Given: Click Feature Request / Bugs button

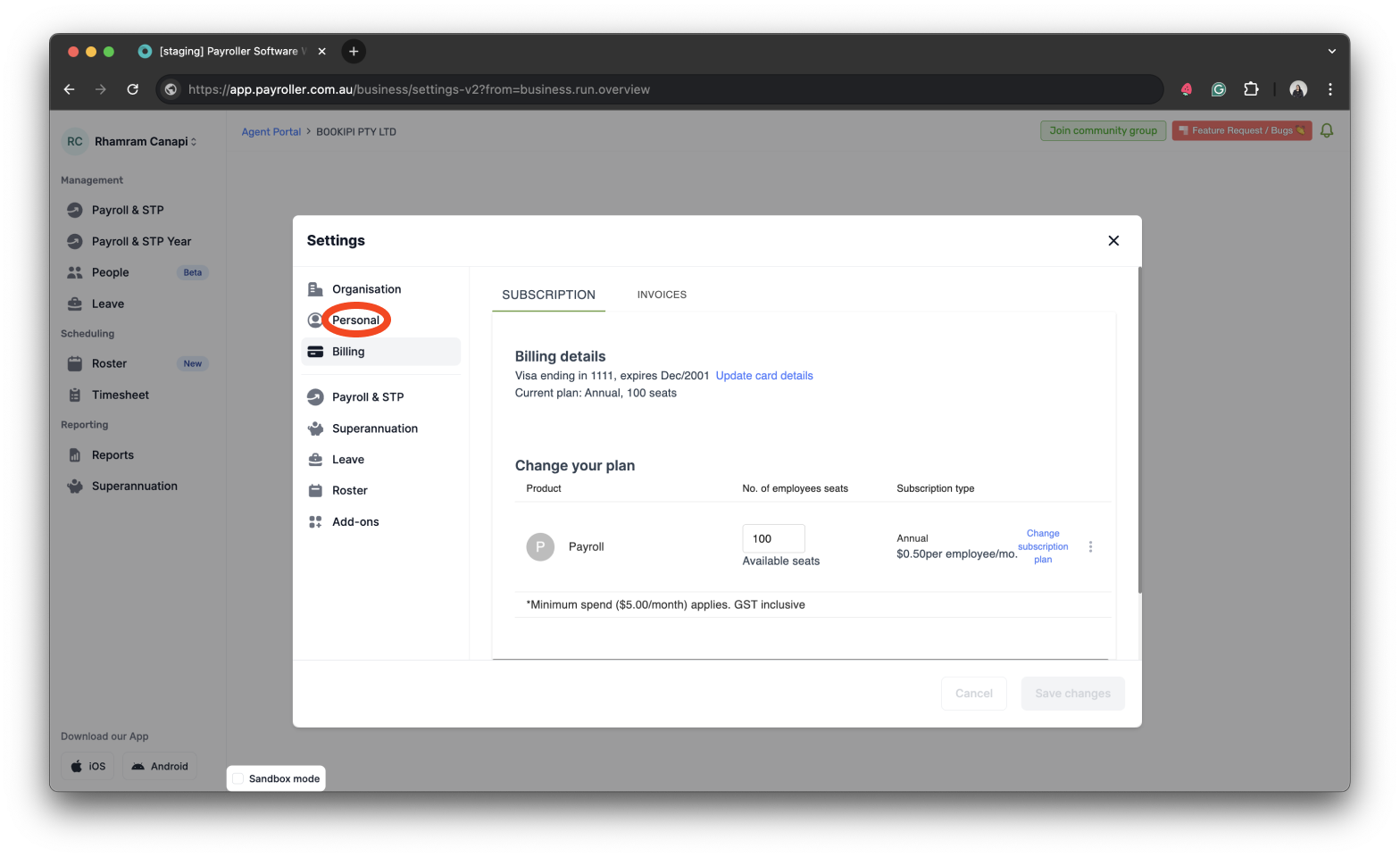Looking at the screenshot, I should (x=1242, y=131).
